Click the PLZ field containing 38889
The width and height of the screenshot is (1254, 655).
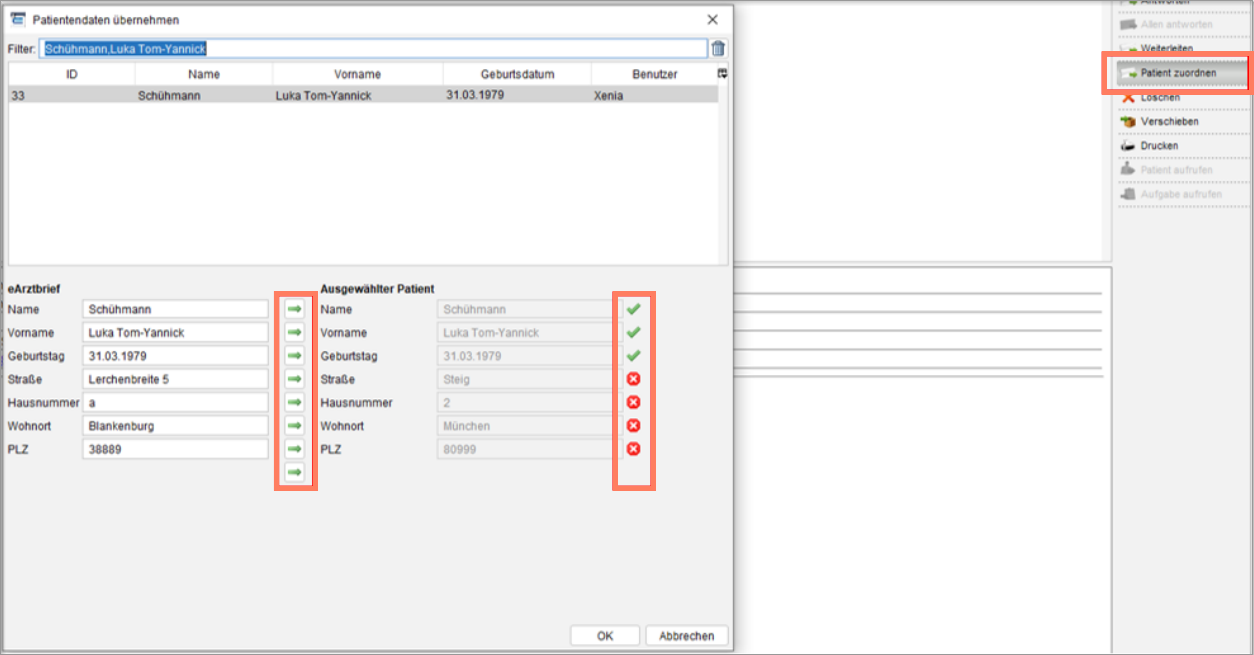click(175, 449)
